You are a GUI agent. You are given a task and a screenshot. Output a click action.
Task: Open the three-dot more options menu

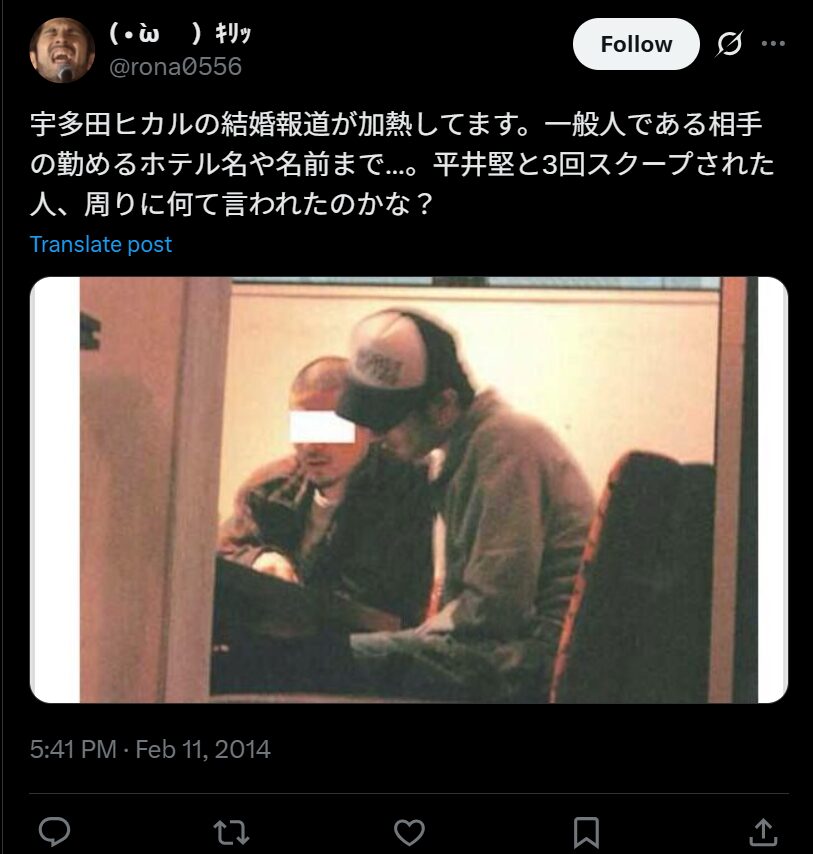click(773, 44)
